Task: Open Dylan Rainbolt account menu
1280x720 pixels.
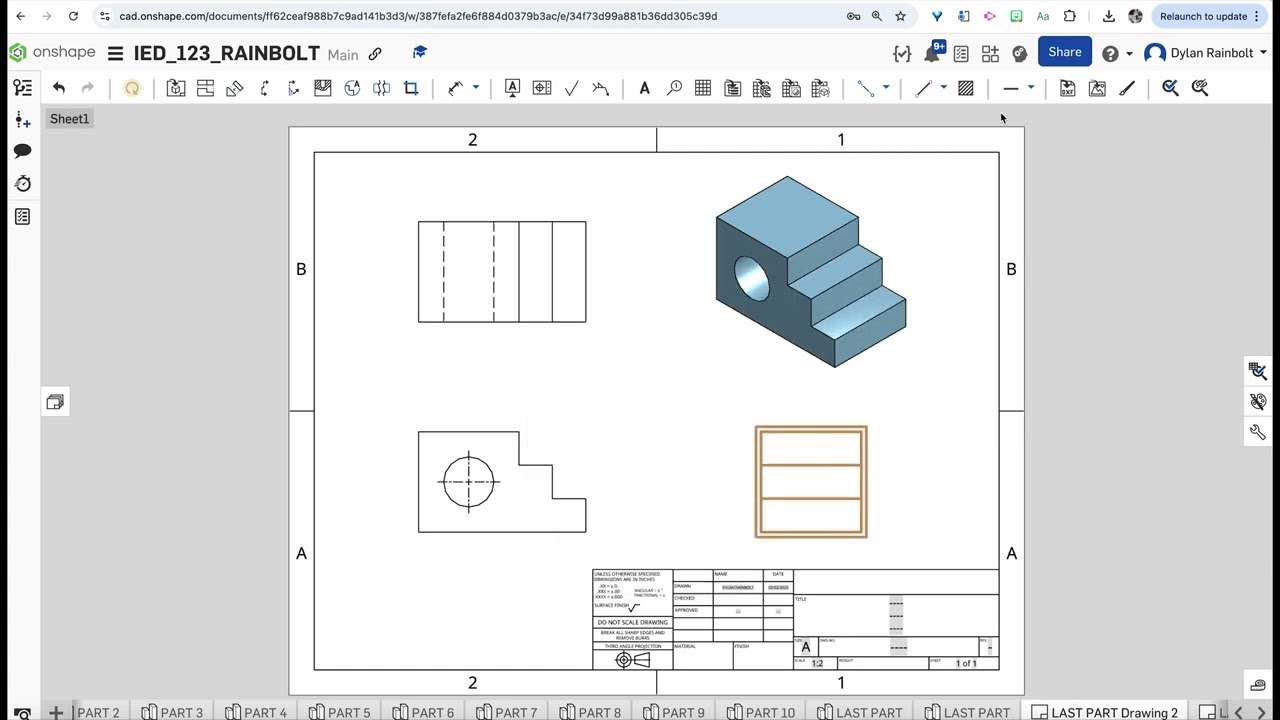Action: 1206,53
